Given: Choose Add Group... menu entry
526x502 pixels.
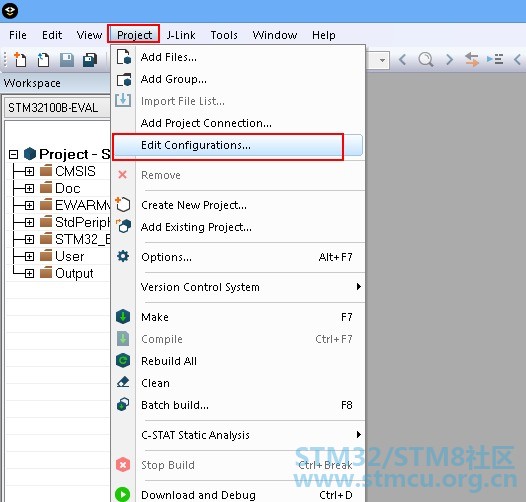Looking at the screenshot, I should click(238, 79).
